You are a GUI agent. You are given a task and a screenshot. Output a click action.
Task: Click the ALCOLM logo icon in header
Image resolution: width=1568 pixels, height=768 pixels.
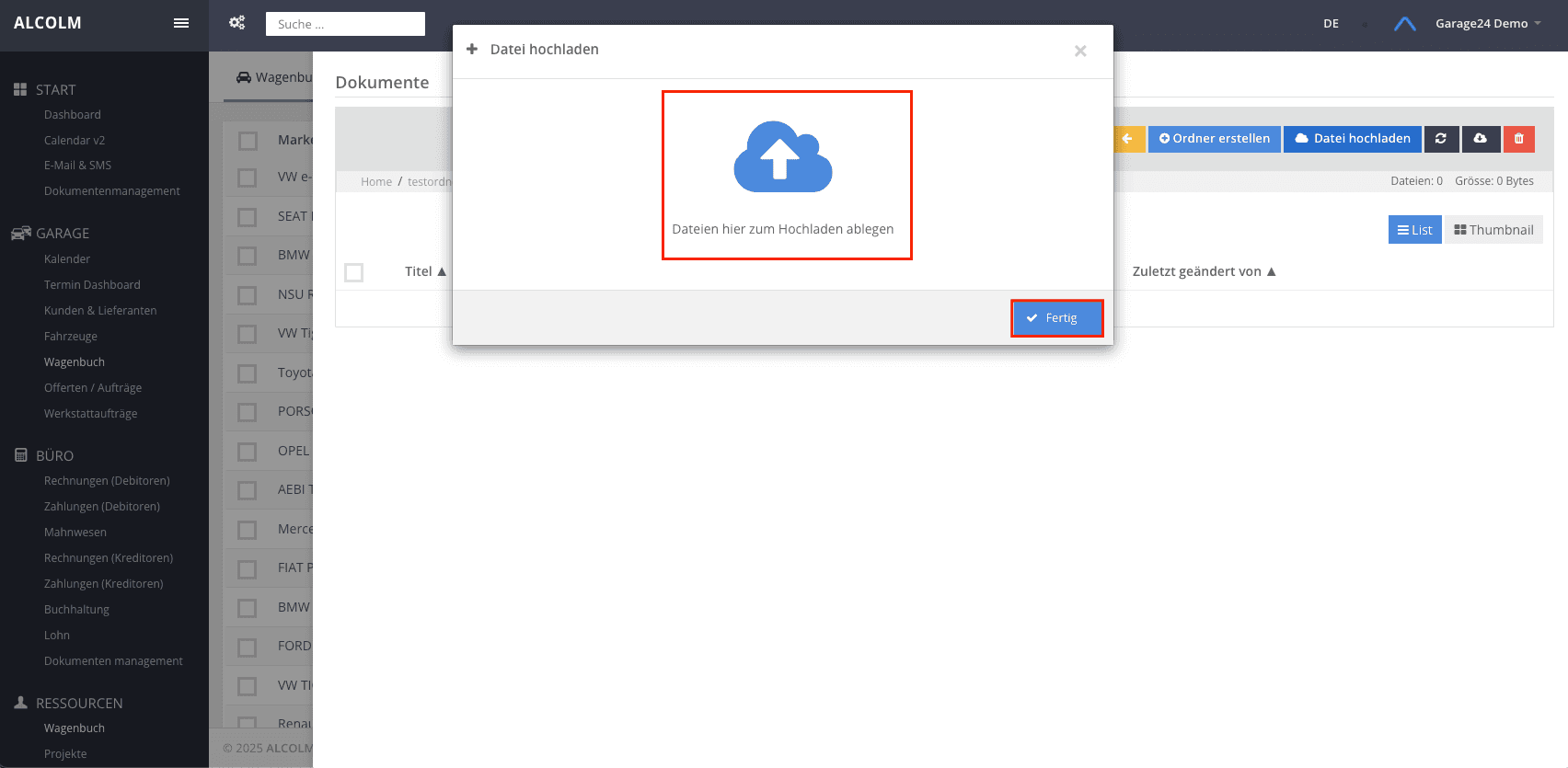tap(1404, 24)
